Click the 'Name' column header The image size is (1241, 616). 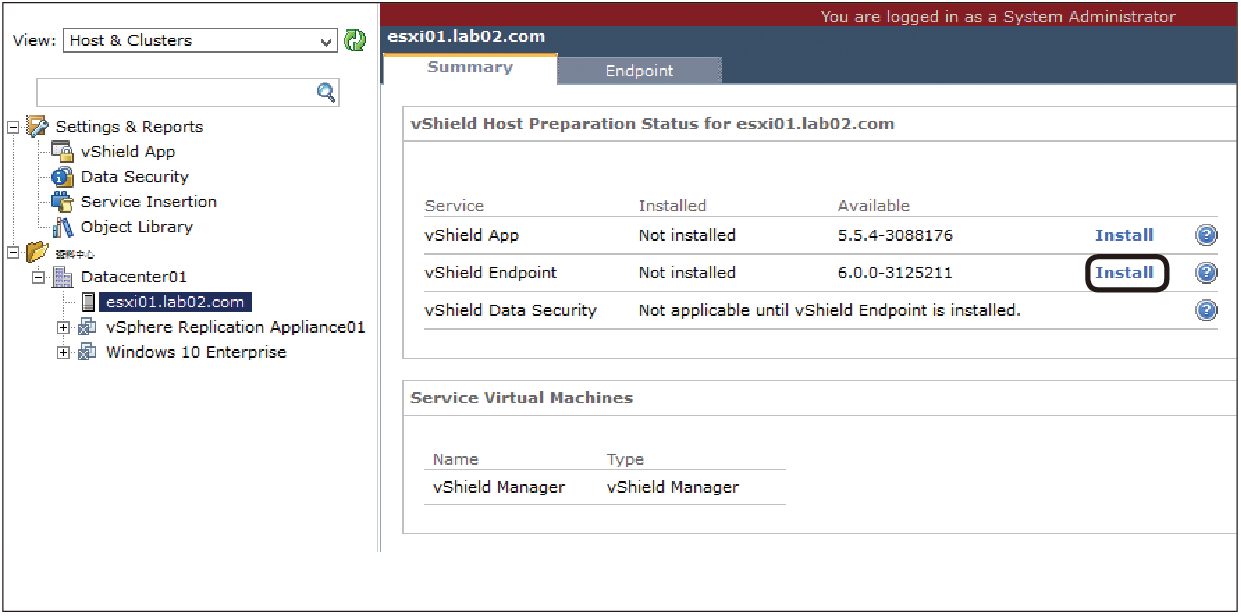point(456,460)
